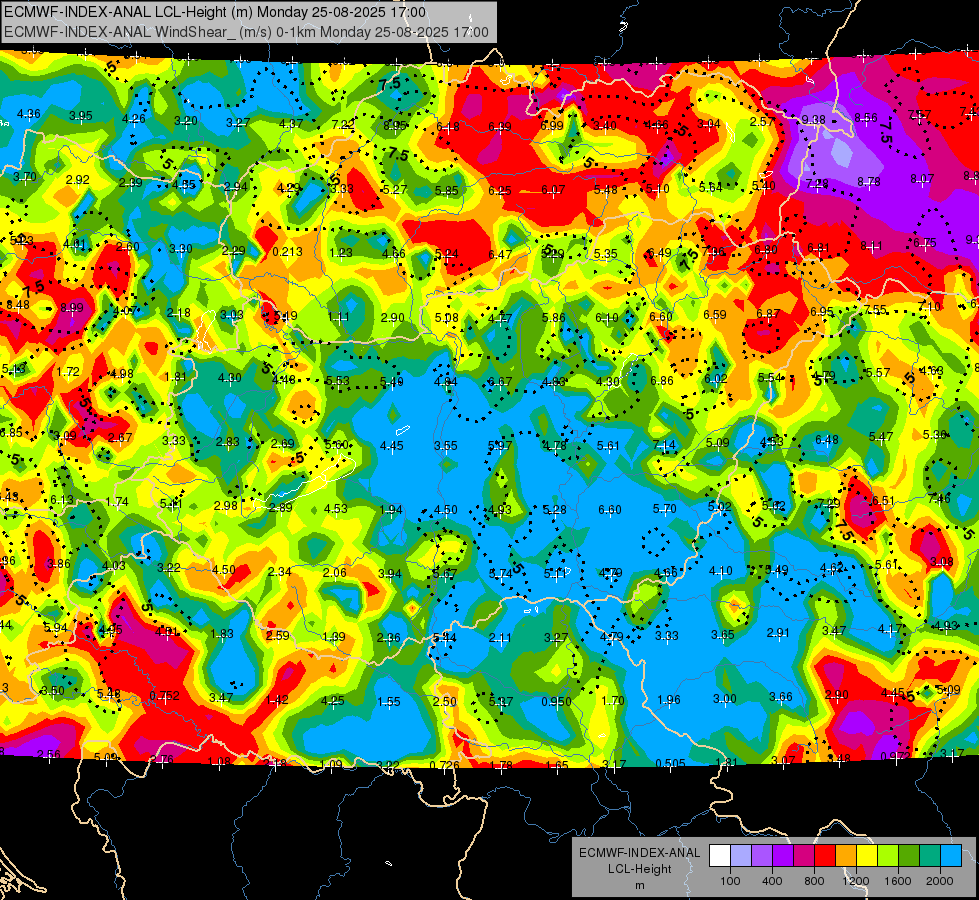
Task: Select the 0.726 wind shear value
Action: [445, 765]
